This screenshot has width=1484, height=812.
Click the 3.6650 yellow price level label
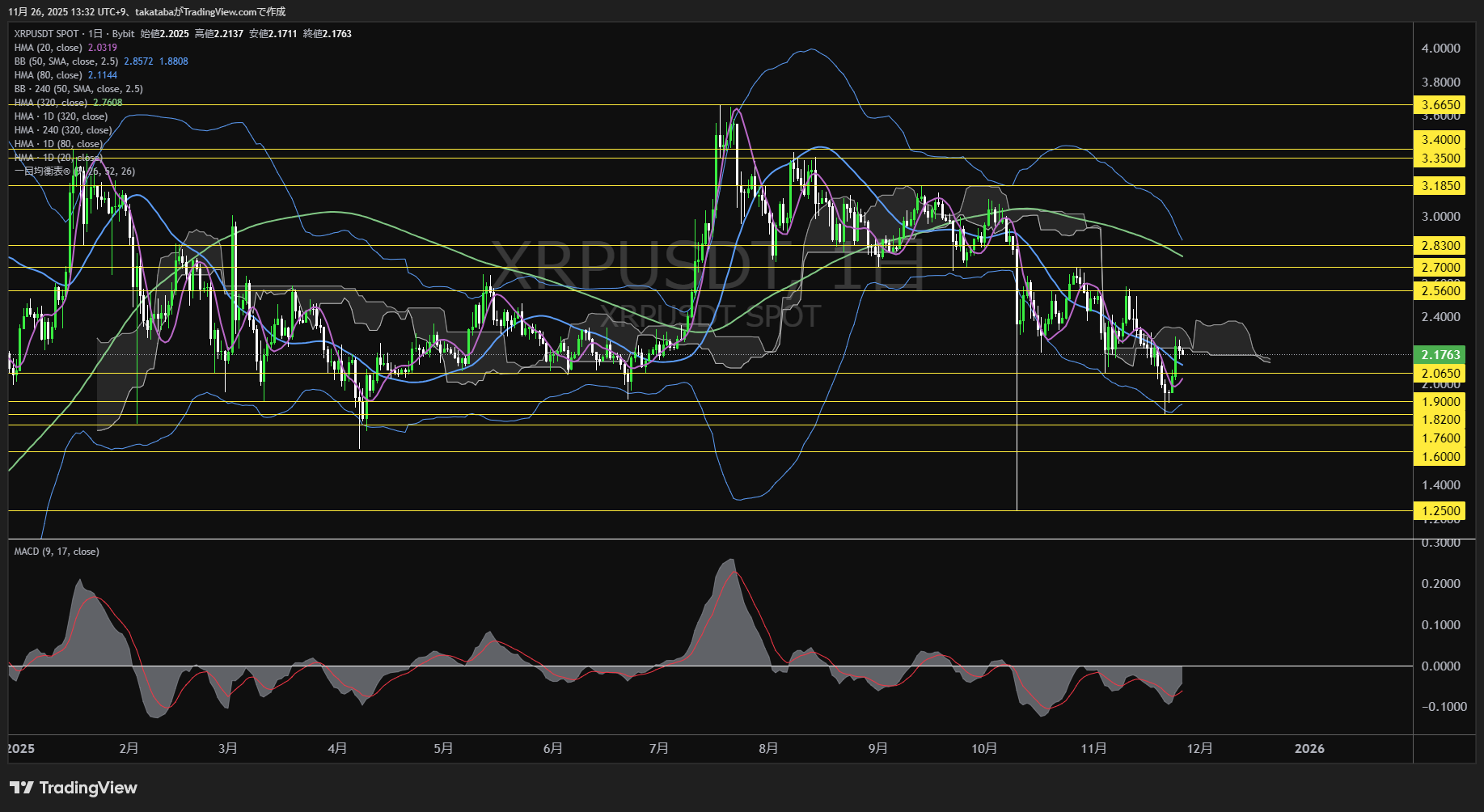1441,105
